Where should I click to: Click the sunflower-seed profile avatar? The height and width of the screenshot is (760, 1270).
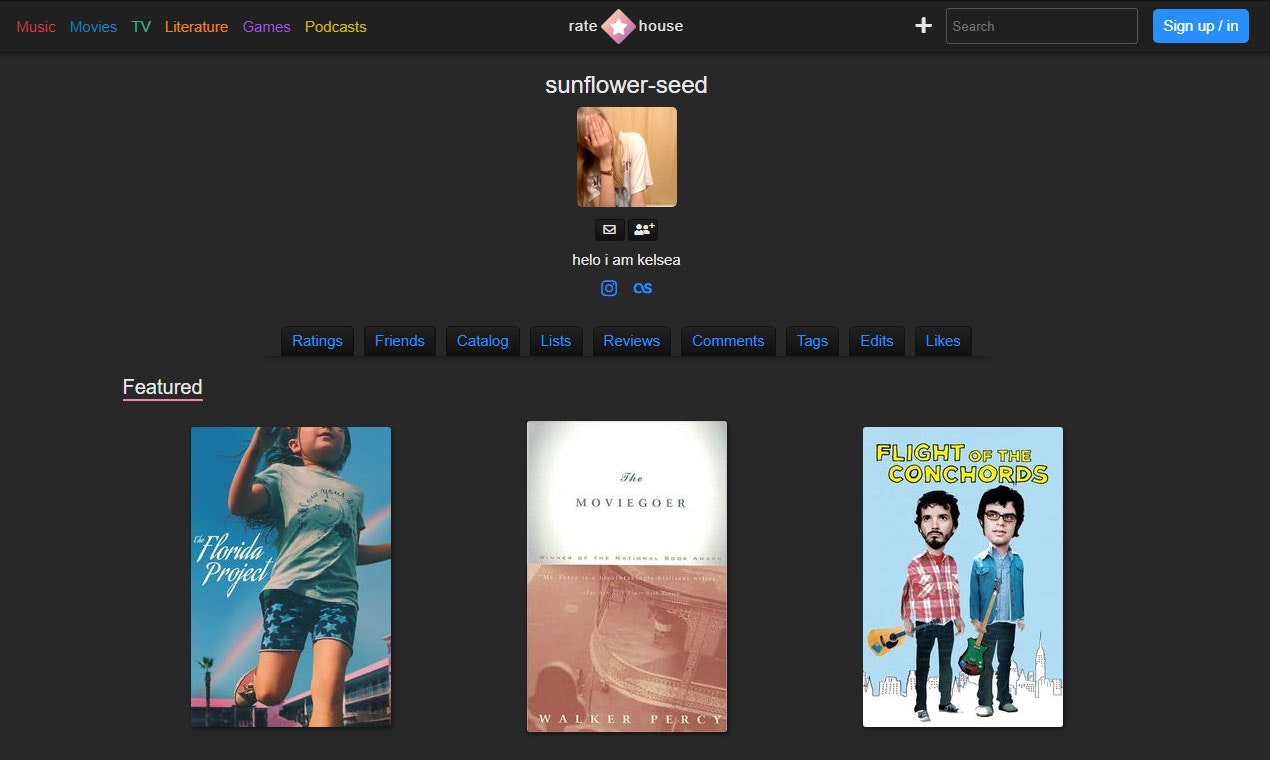[627, 157]
